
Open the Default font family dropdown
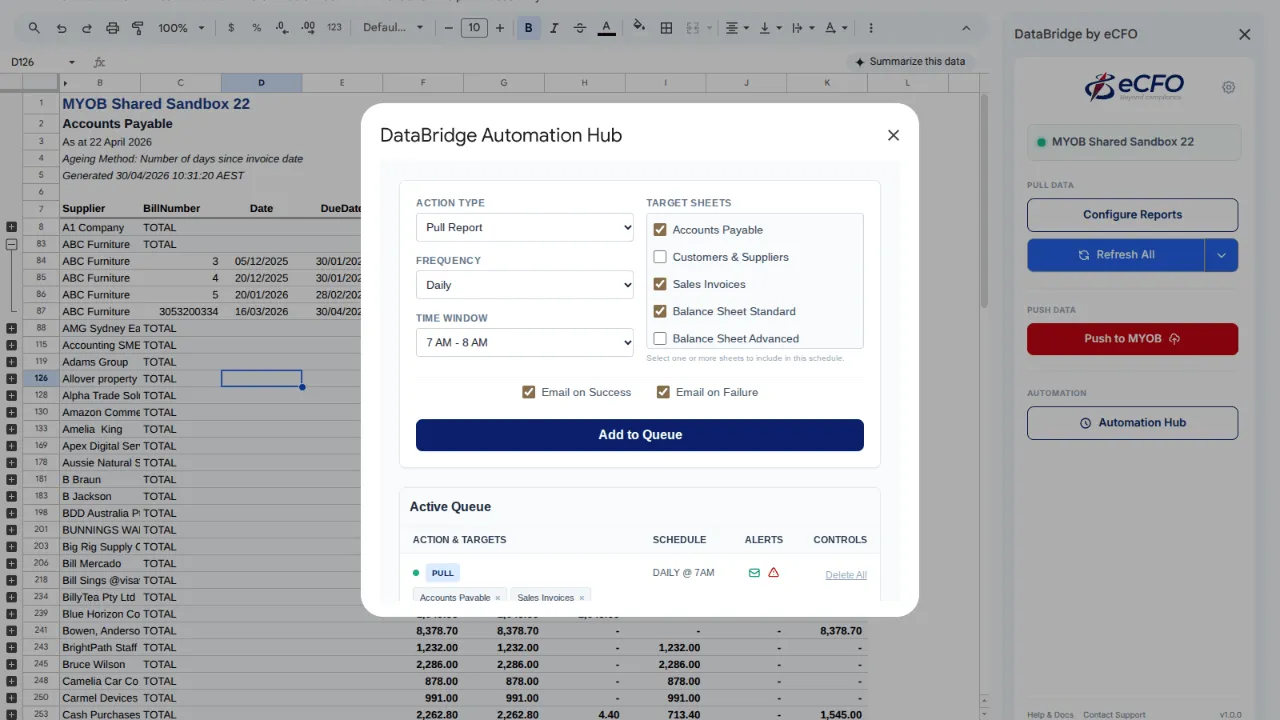[393, 28]
